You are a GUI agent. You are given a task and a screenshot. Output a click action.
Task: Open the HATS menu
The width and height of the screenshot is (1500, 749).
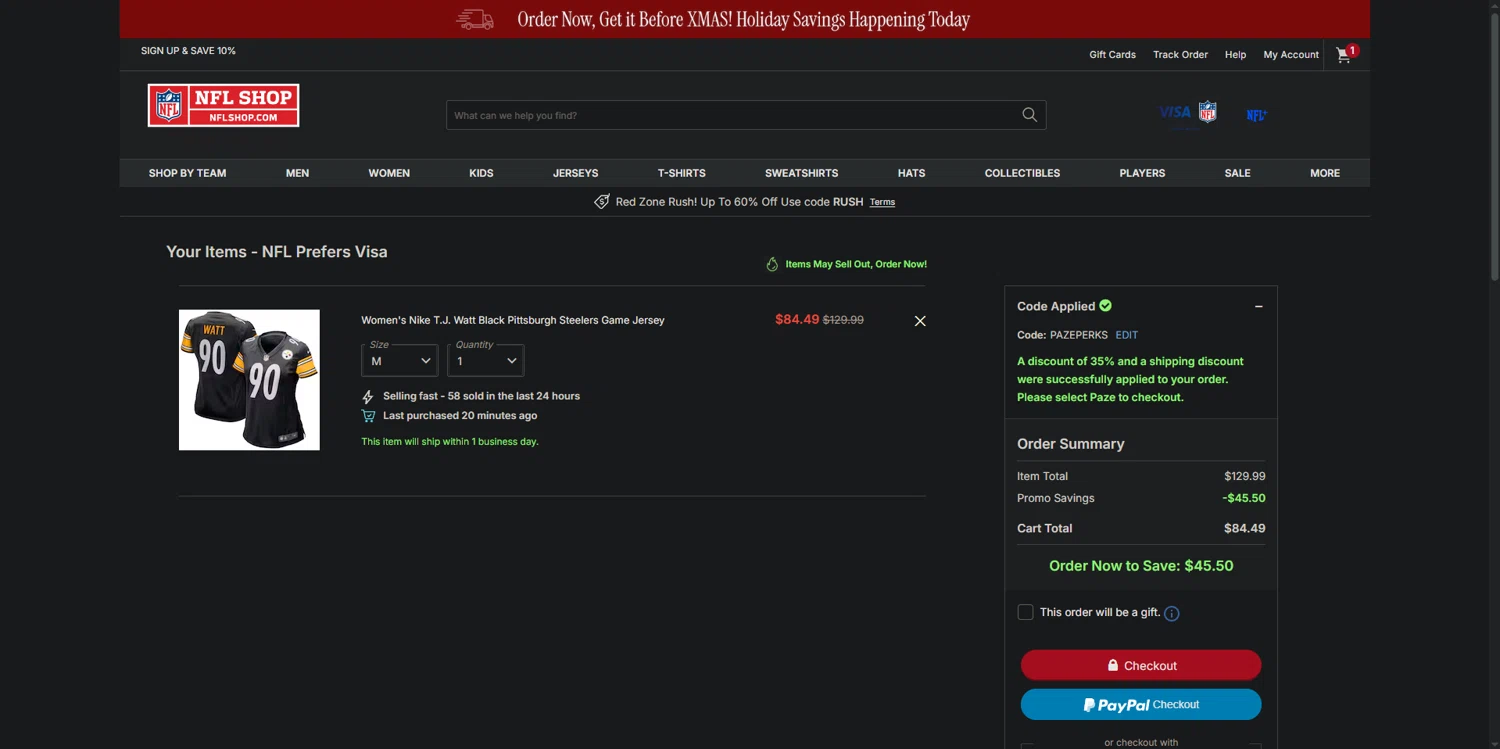click(912, 173)
